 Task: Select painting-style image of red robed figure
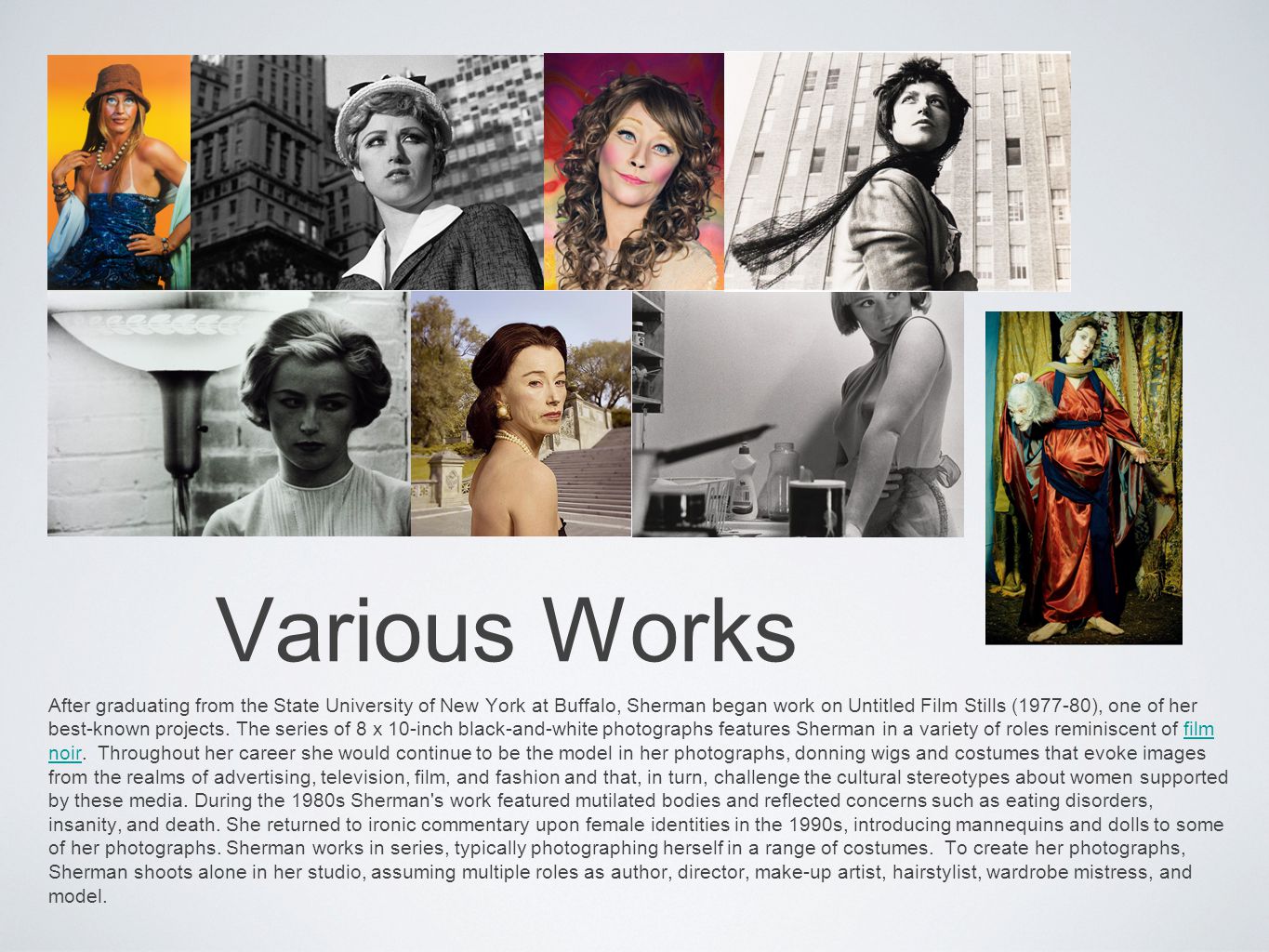tap(1084, 478)
